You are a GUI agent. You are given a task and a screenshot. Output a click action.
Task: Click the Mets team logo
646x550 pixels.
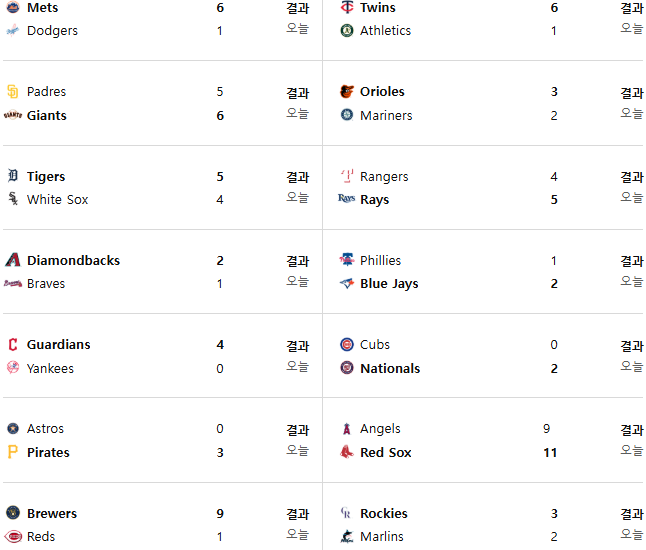13,7
